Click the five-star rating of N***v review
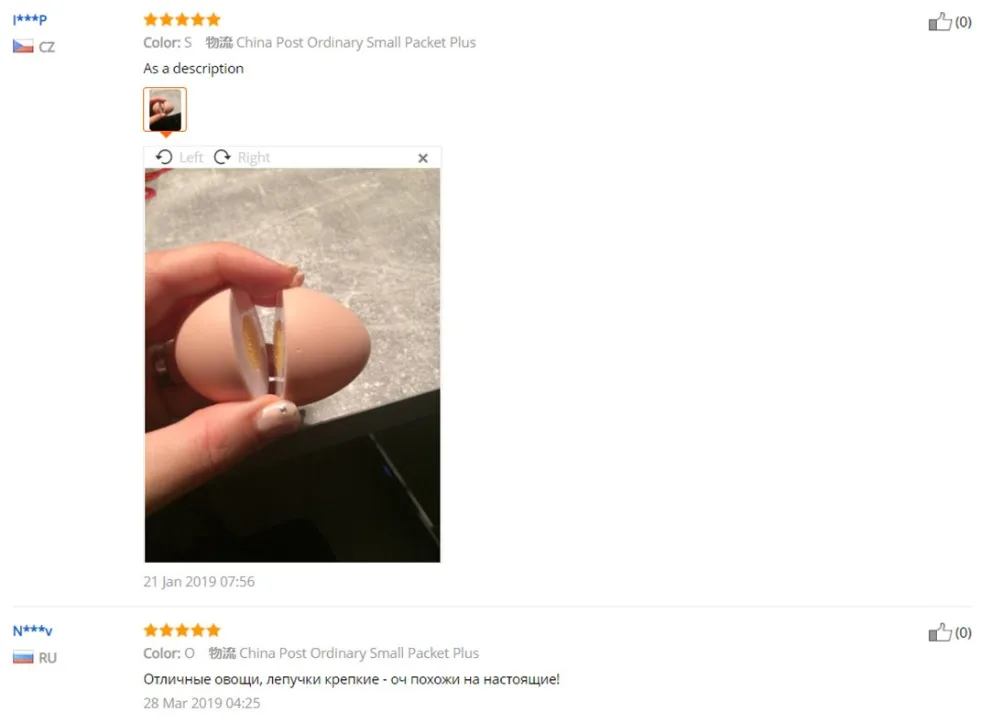Image resolution: width=1000 pixels, height=723 pixels. pyautogui.click(x=182, y=631)
